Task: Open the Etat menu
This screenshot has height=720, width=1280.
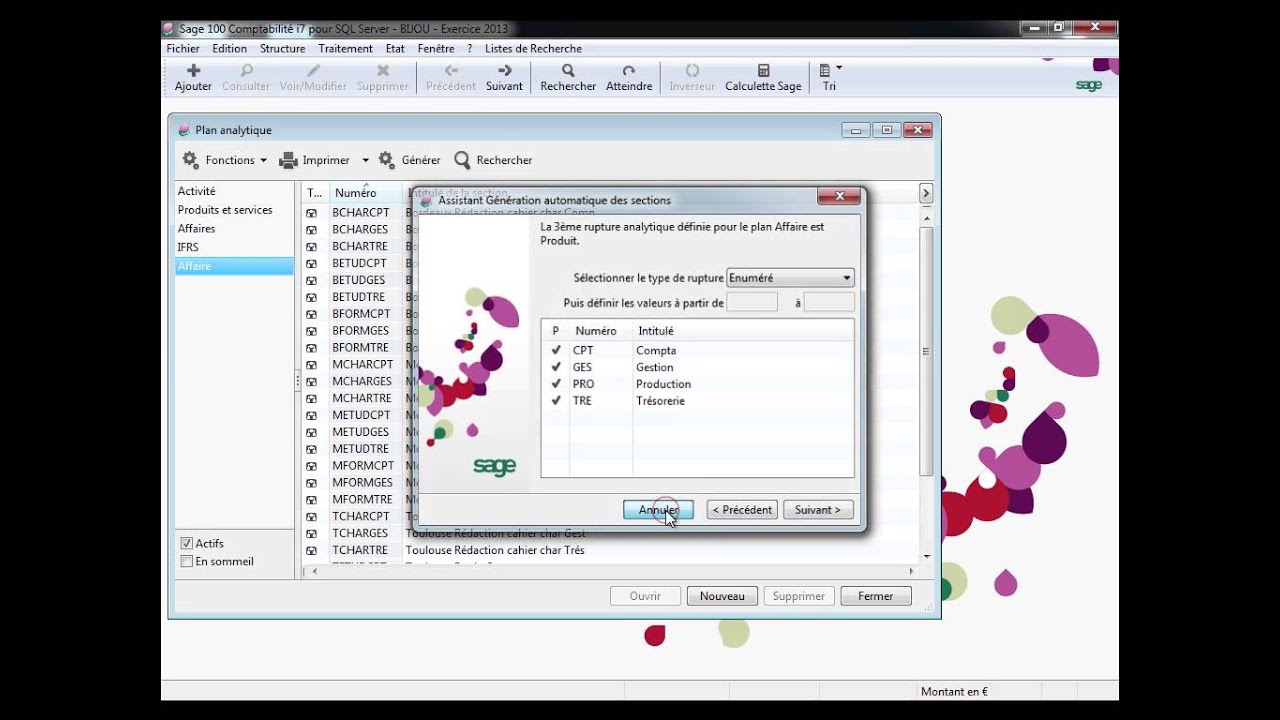Action: pyautogui.click(x=395, y=48)
